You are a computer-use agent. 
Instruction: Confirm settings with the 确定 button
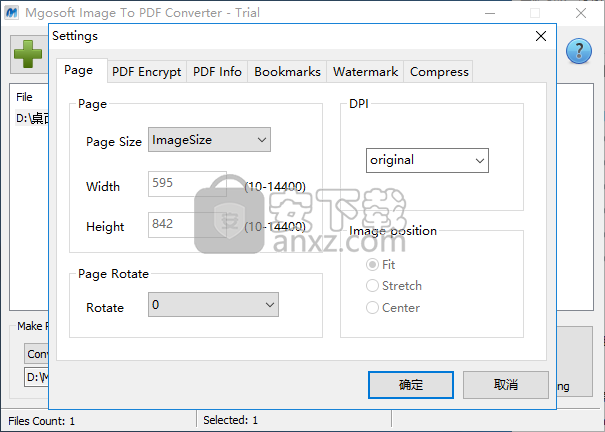[x=410, y=384]
